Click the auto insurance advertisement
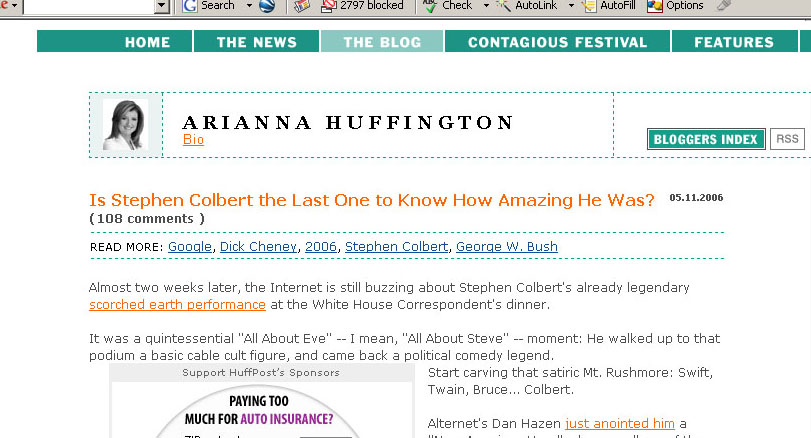This screenshot has height=438, width=811. [261, 411]
